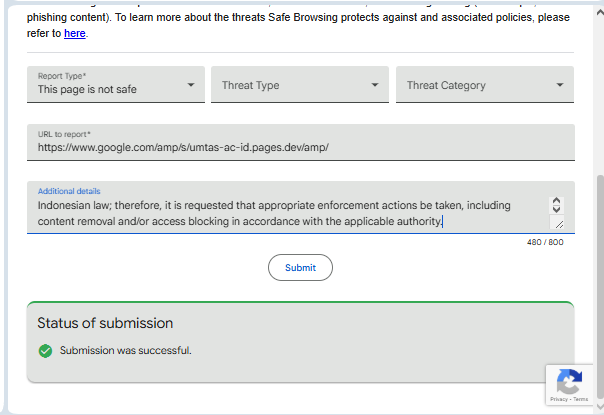The width and height of the screenshot is (604, 415).
Task: Open the reCAPTCHA Privacy link
Action: point(559,399)
